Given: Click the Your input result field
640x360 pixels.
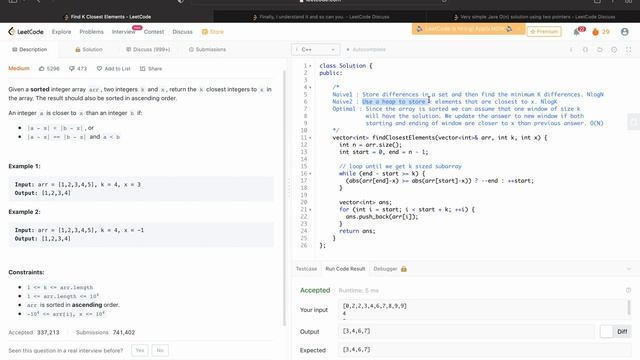Looking at the screenshot, I should [483, 309].
